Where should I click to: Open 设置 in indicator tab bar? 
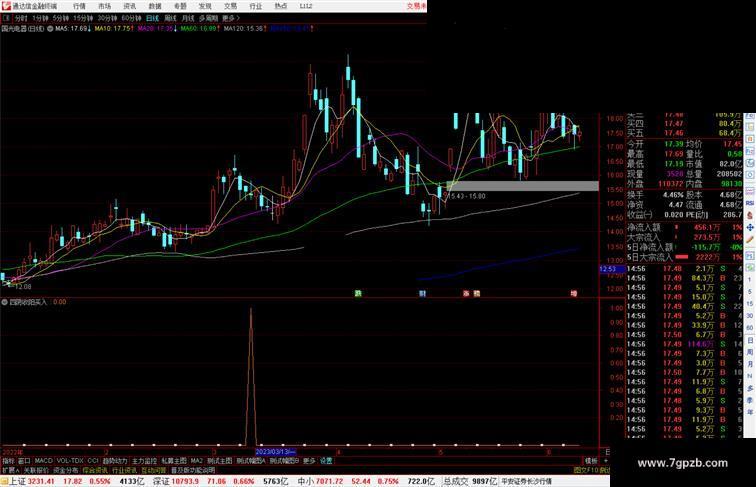[326, 461]
